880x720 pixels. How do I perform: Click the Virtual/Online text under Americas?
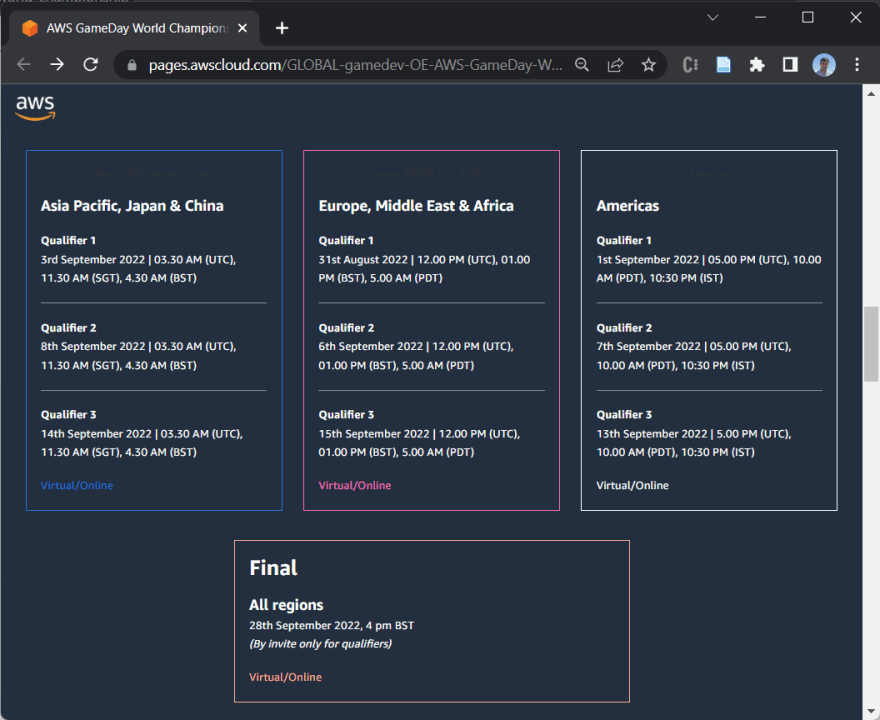tap(632, 485)
